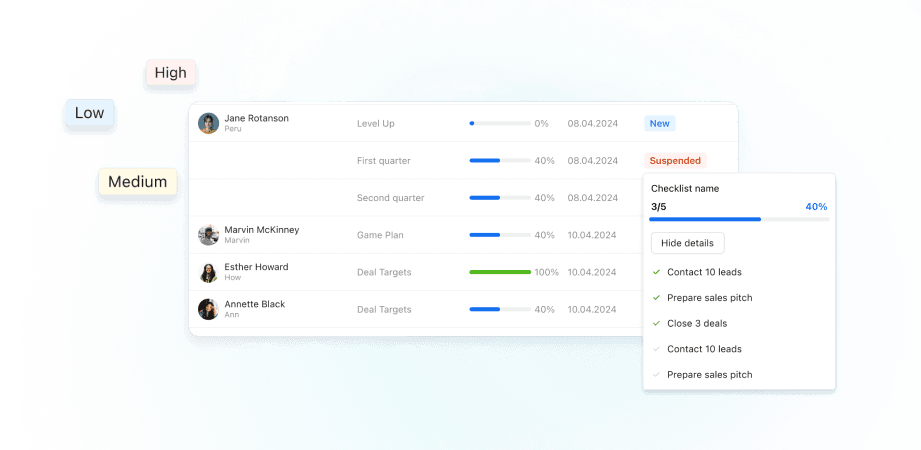Click the Level Up plan name
The height and width of the screenshot is (450, 921).
pyautogui.click(x=376, y=124)
